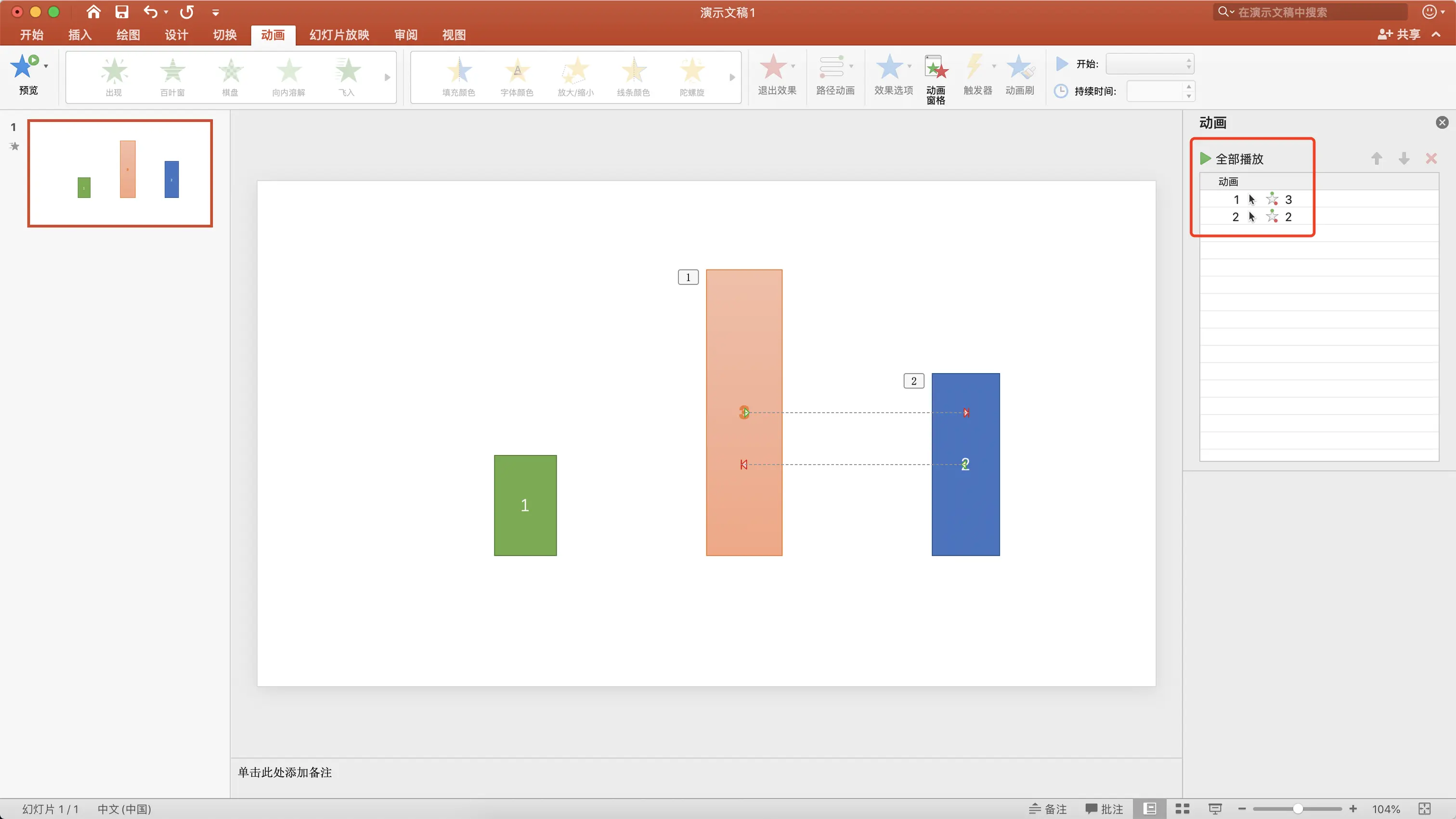Click Play All in animation pane
This screenshot has width=1456, height=819.
tap(1232, 159)
